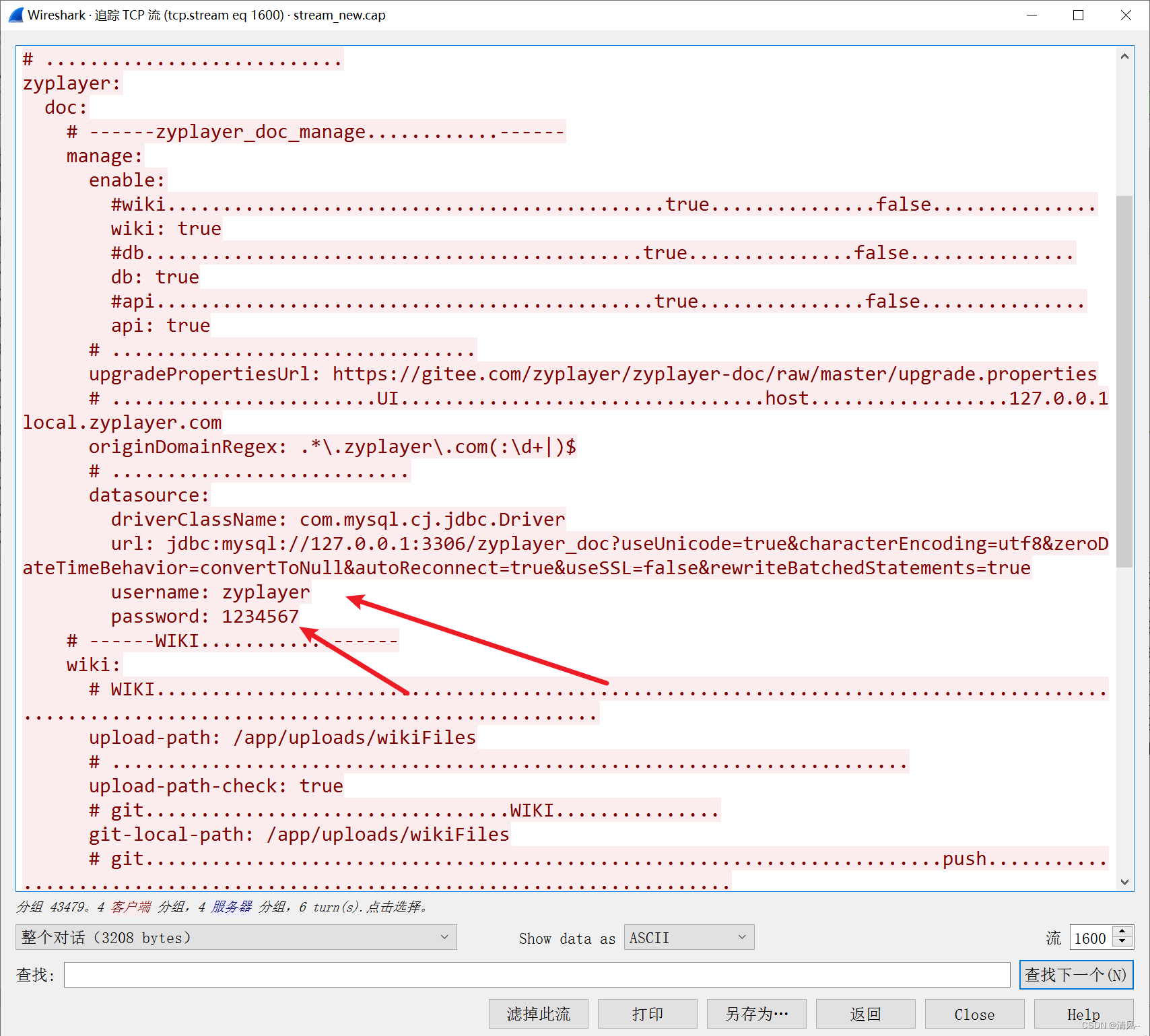
Task: Click the 'db: true' line
Action: click(155, 277)
